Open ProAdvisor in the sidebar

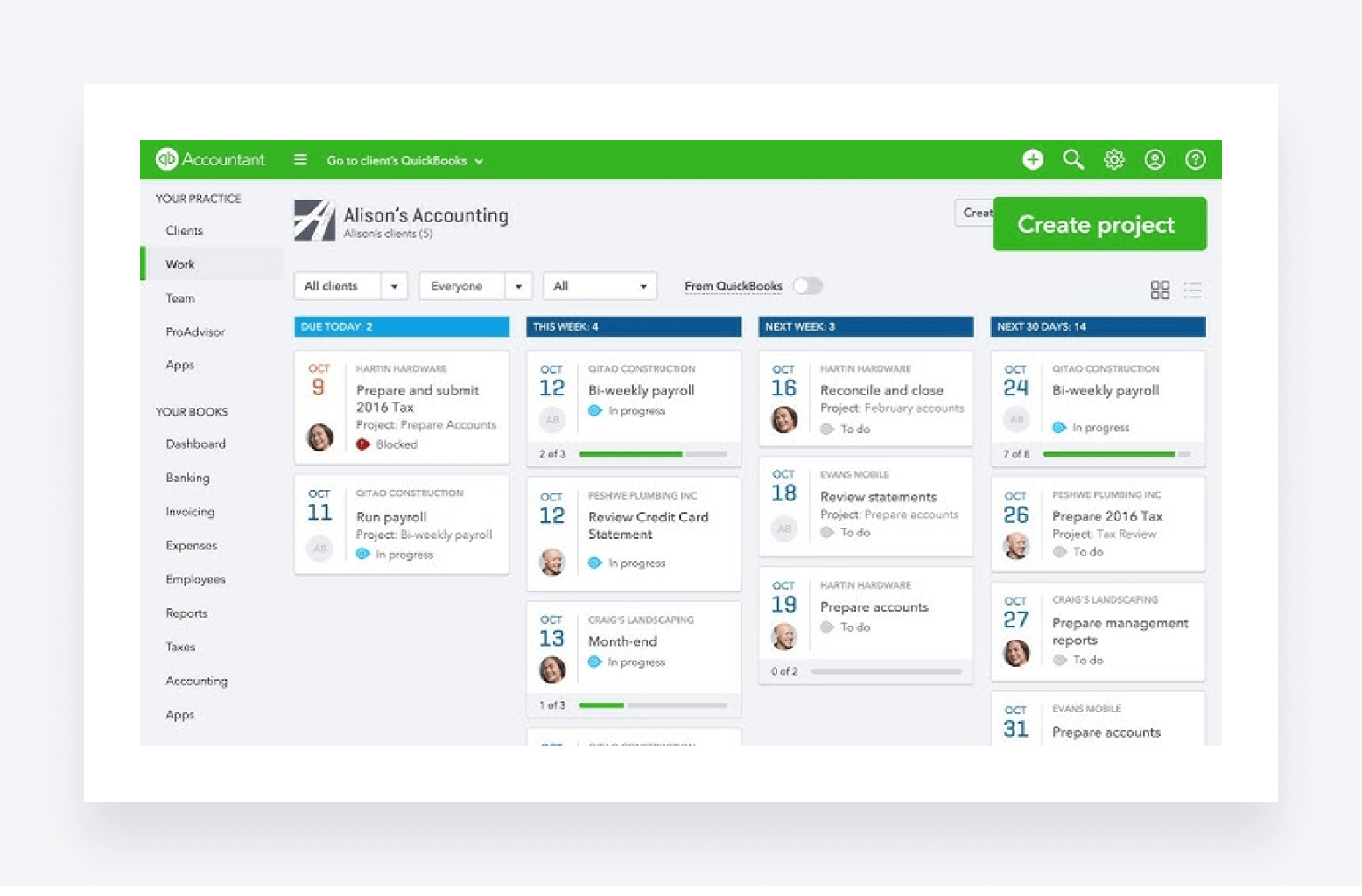[x=195, y=332]
